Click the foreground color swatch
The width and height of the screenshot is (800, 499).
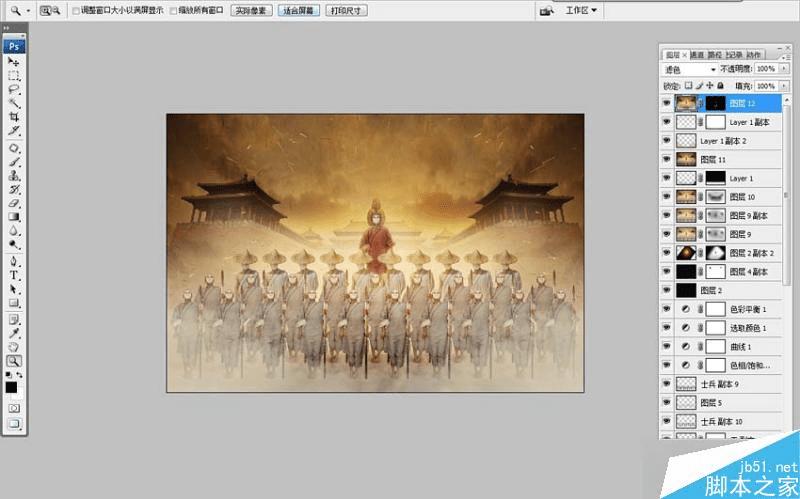11,387
